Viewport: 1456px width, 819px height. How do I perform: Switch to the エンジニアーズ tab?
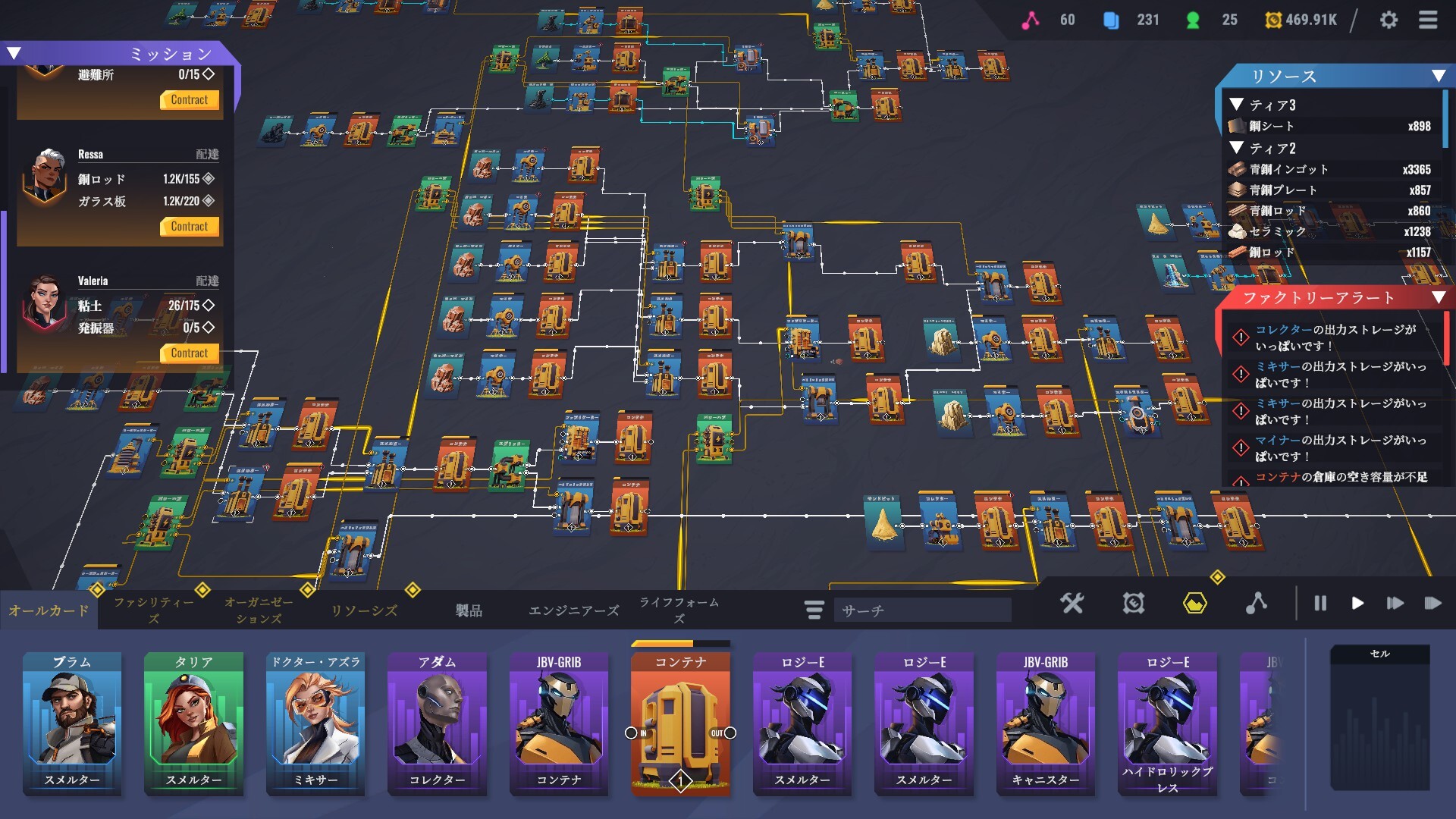click(x=573, y=610)
